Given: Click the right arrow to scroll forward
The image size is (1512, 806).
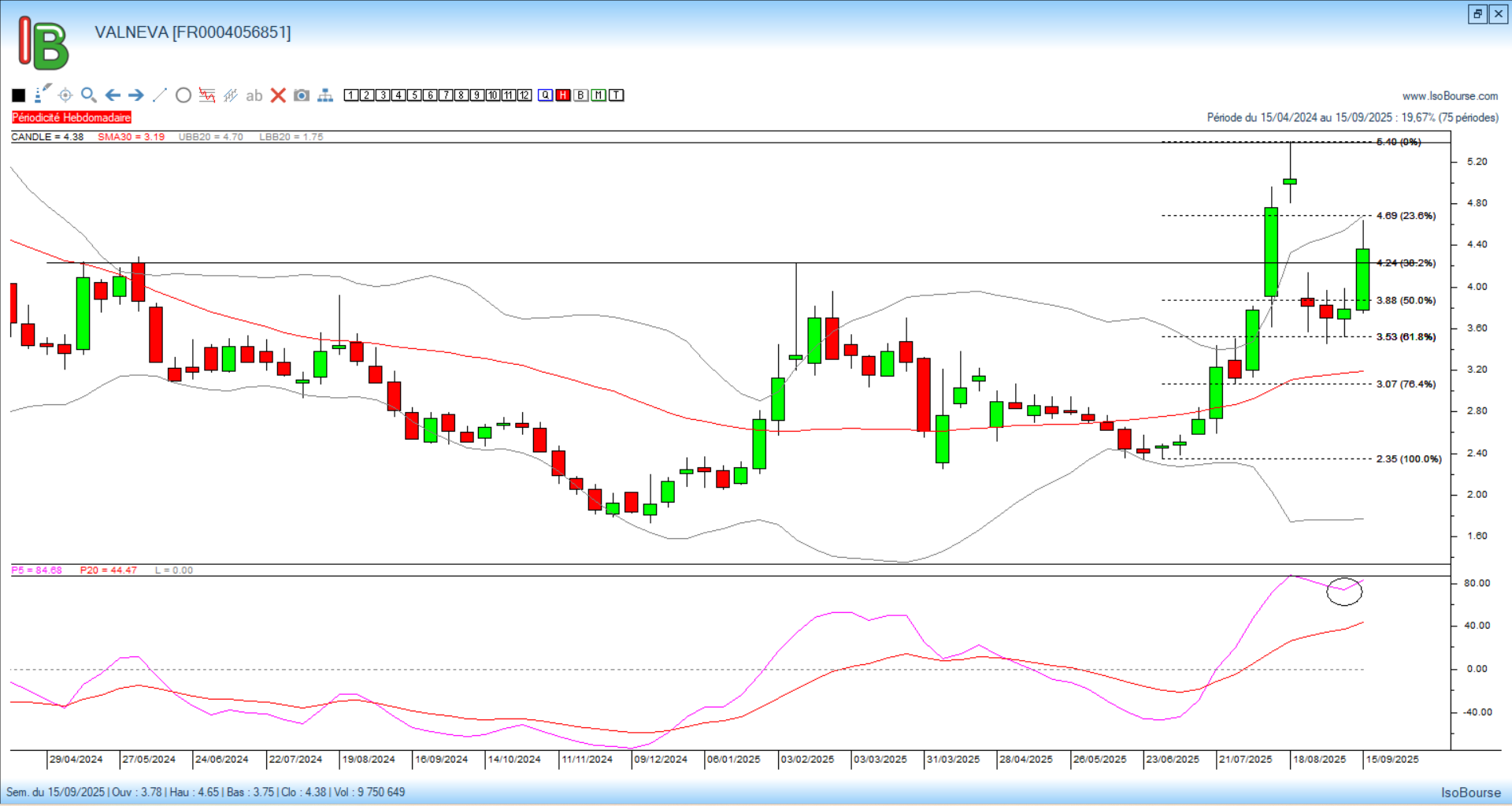Looking at the screenshot, I should [x=136, y=95].
